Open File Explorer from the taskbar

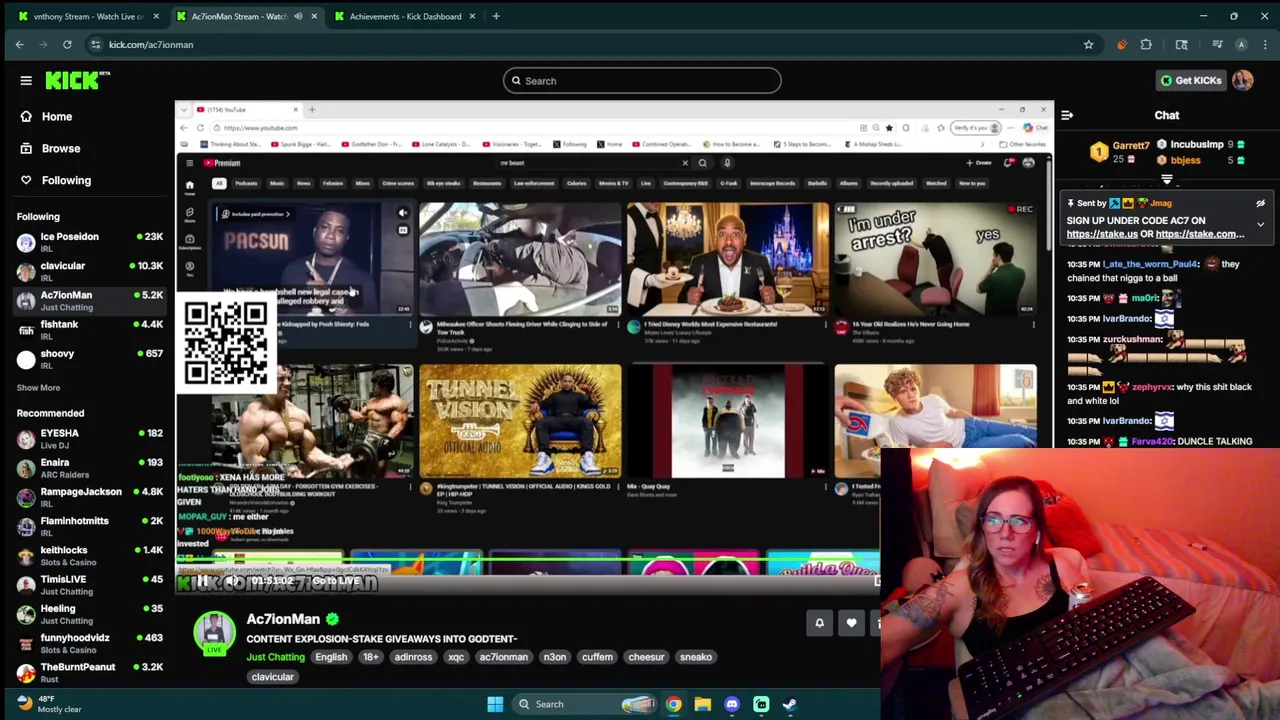(x=702, y=704)
